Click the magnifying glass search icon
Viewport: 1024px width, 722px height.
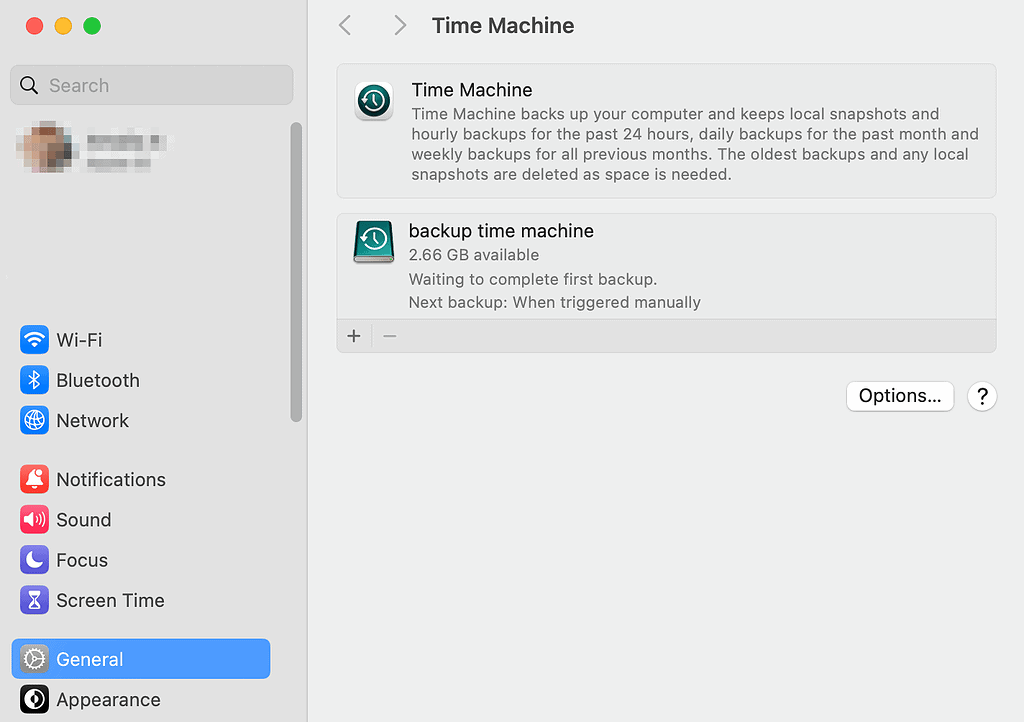(29, 85)
